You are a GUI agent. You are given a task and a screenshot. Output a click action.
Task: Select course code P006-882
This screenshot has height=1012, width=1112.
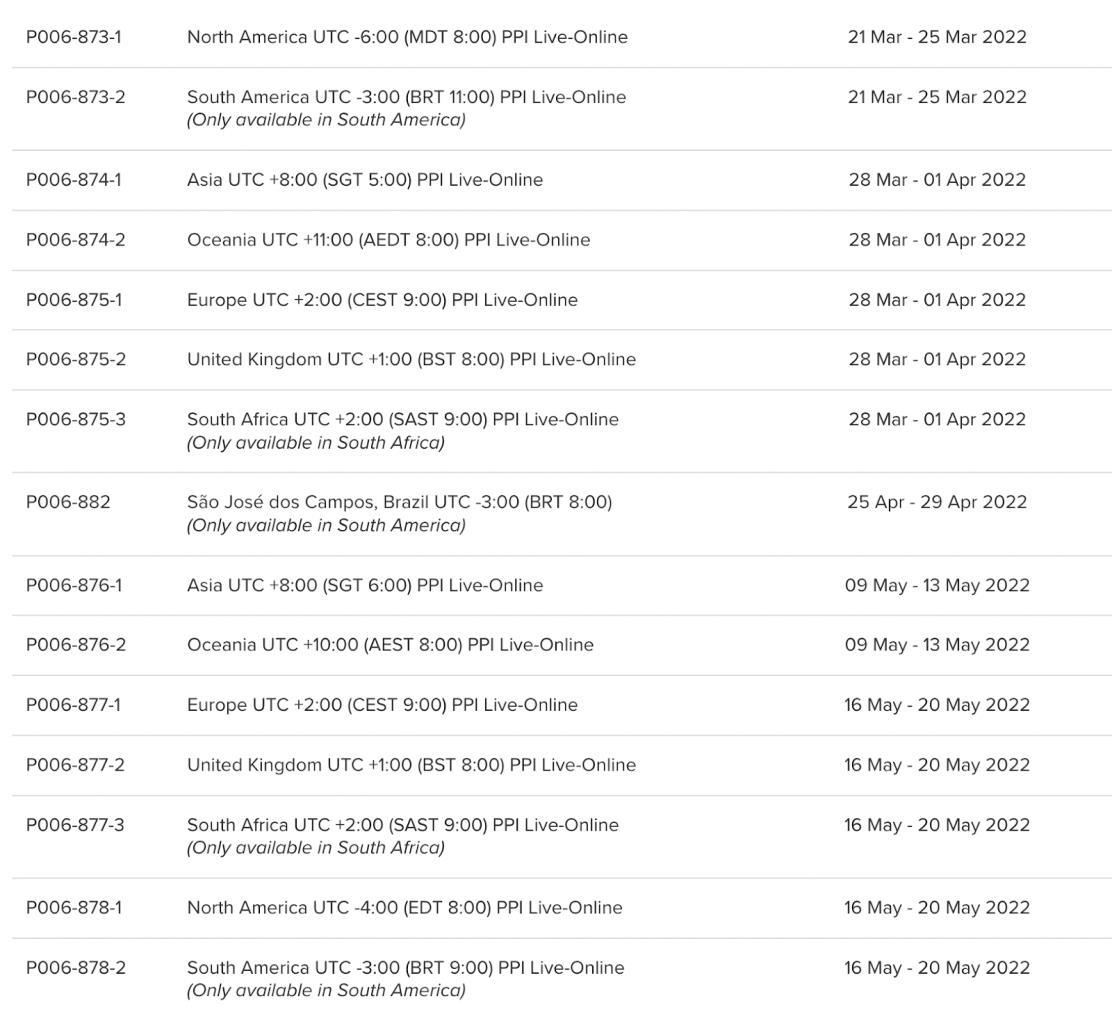[x=68, y=502]
